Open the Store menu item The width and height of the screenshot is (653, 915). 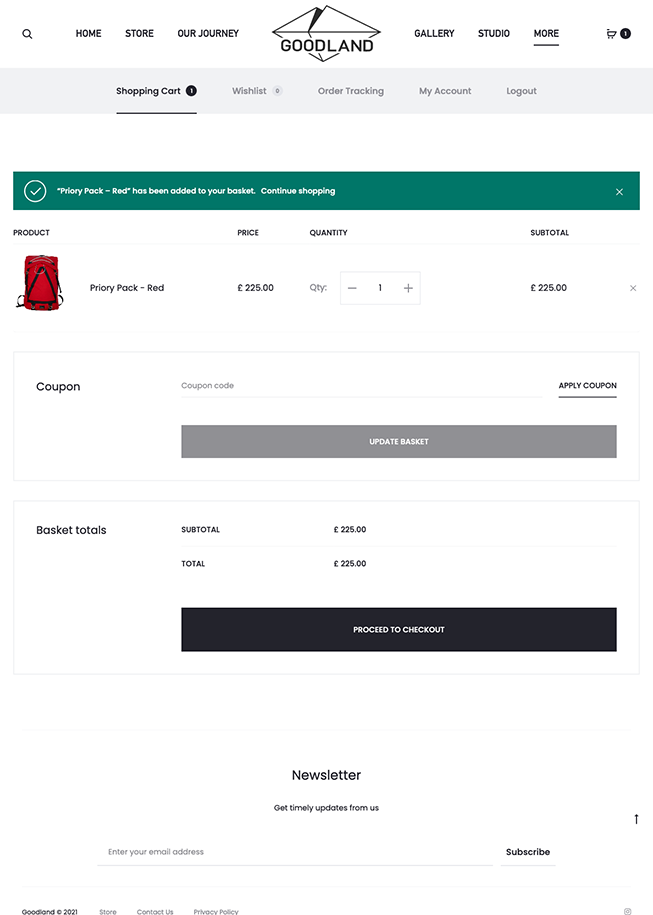[x=139, y=34]
